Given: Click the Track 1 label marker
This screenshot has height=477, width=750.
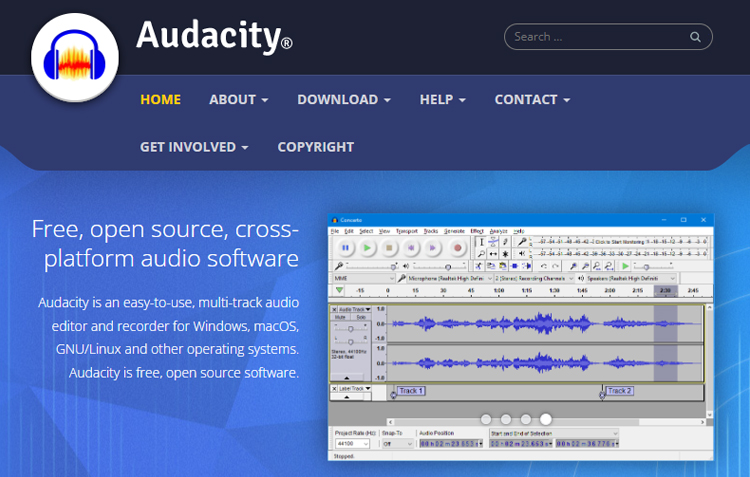Looking at the screenshot, I should tap(411, 391).
